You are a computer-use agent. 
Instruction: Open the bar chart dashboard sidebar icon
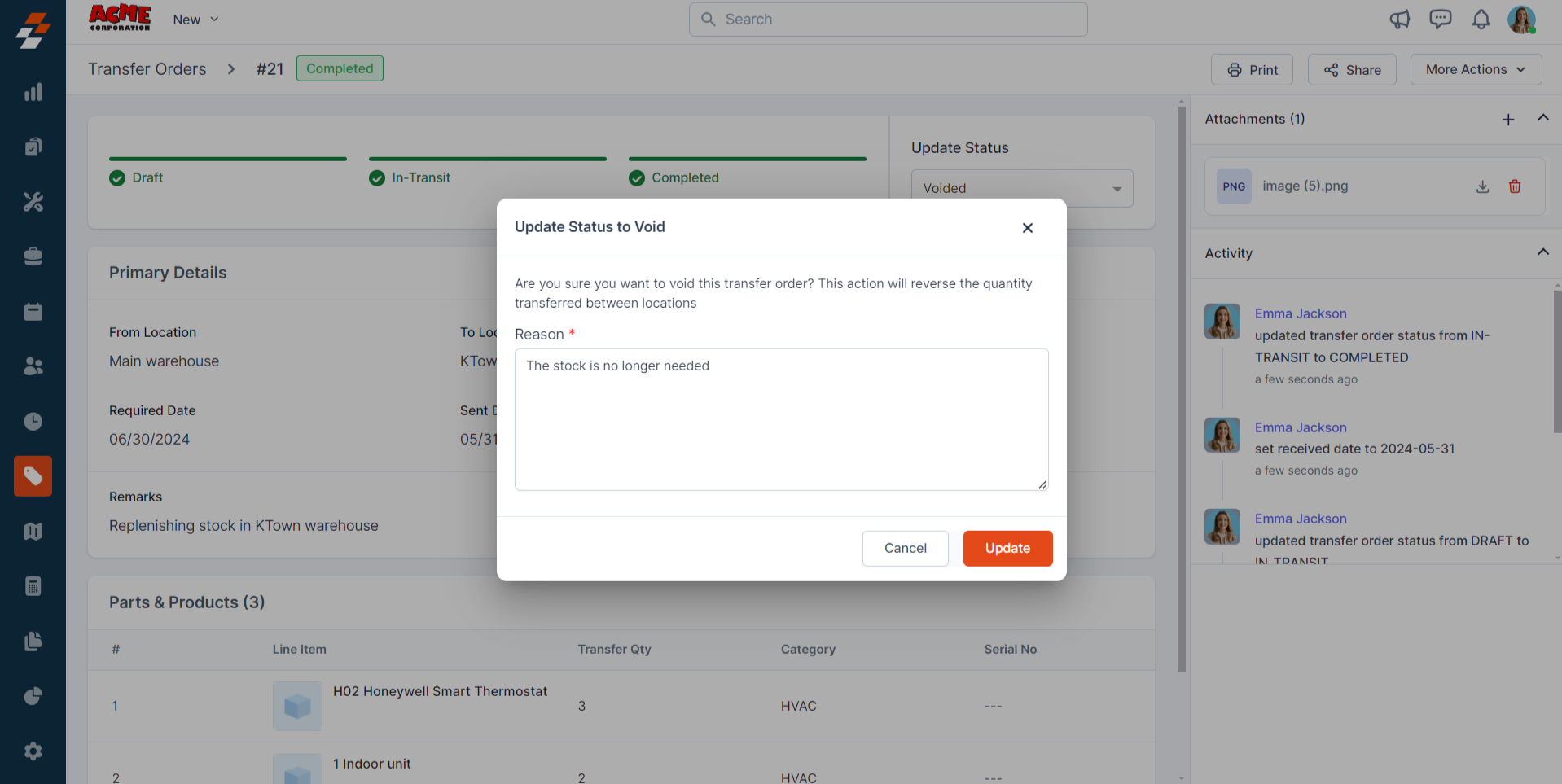point(33,92)
